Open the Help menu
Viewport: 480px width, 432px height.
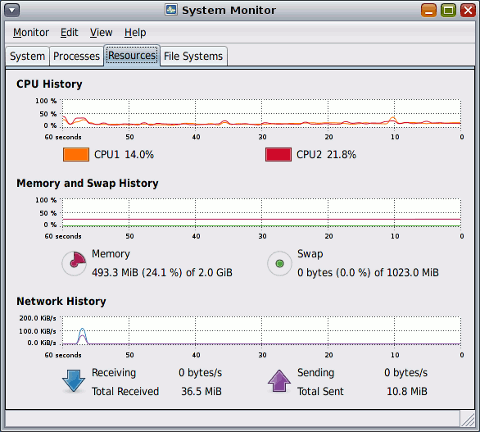click(135, 32)
